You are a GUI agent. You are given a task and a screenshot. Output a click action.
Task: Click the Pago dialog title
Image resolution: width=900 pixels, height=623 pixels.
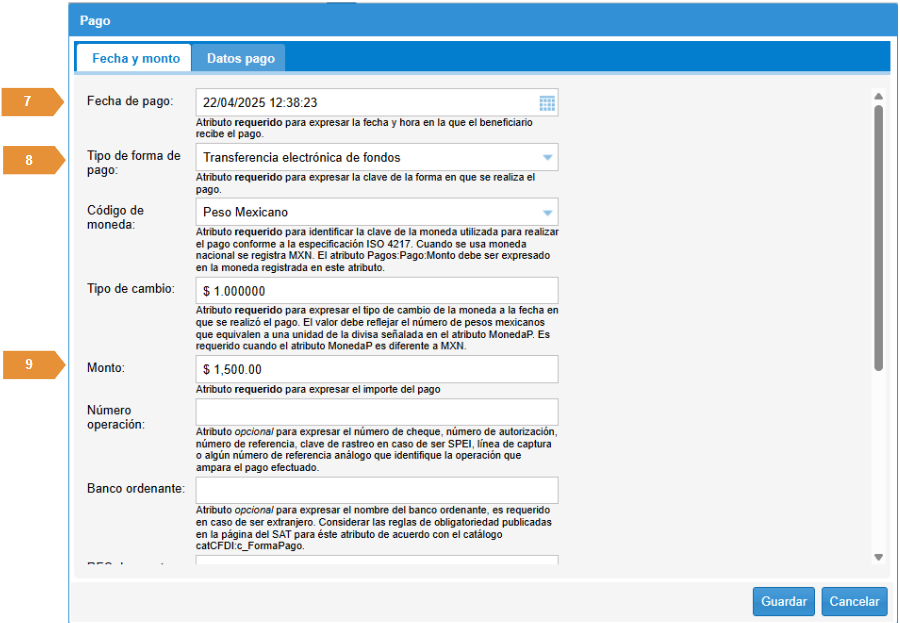click(95, 21)
